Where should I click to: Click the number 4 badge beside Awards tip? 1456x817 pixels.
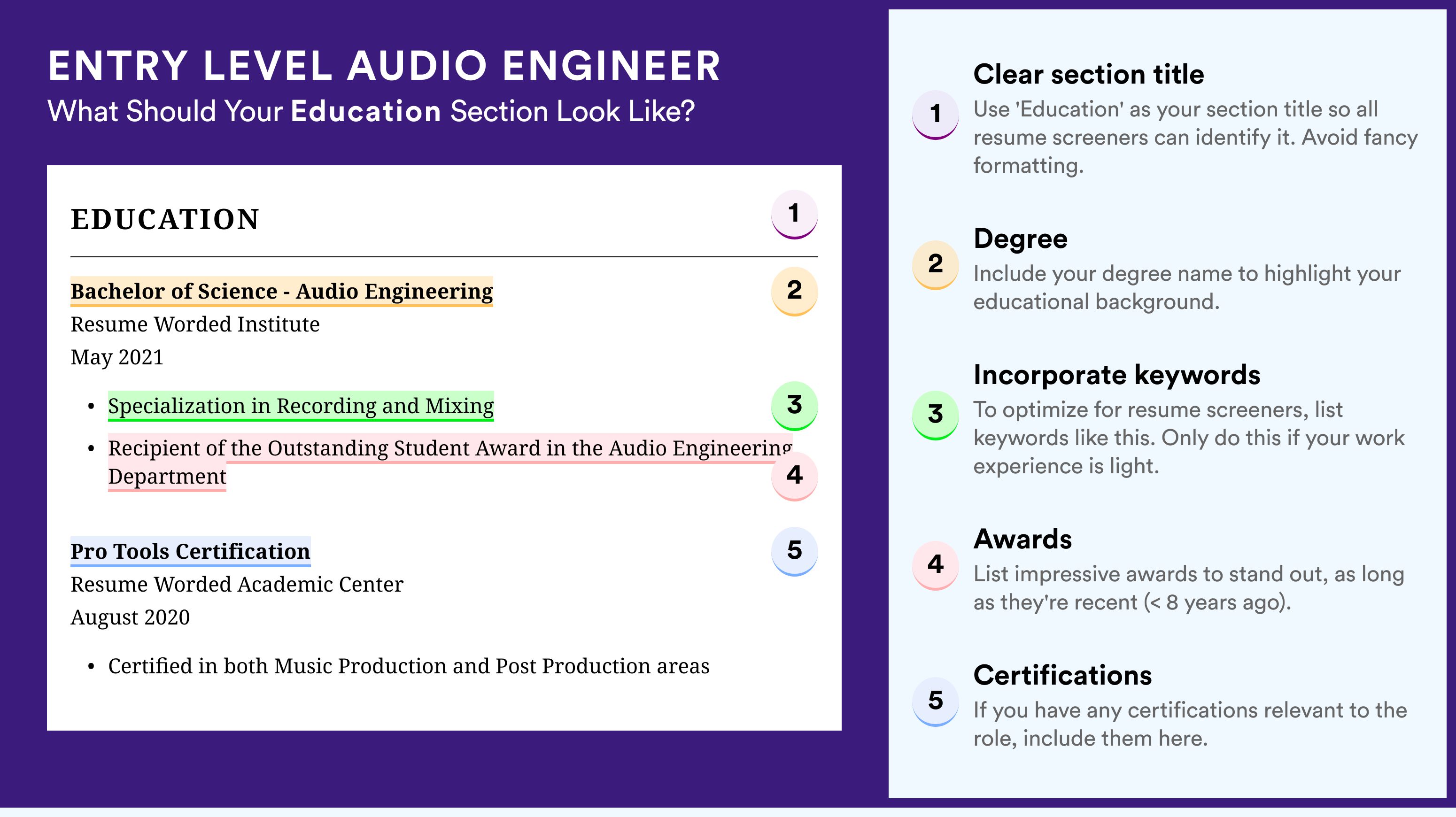(x=936, y=566)
